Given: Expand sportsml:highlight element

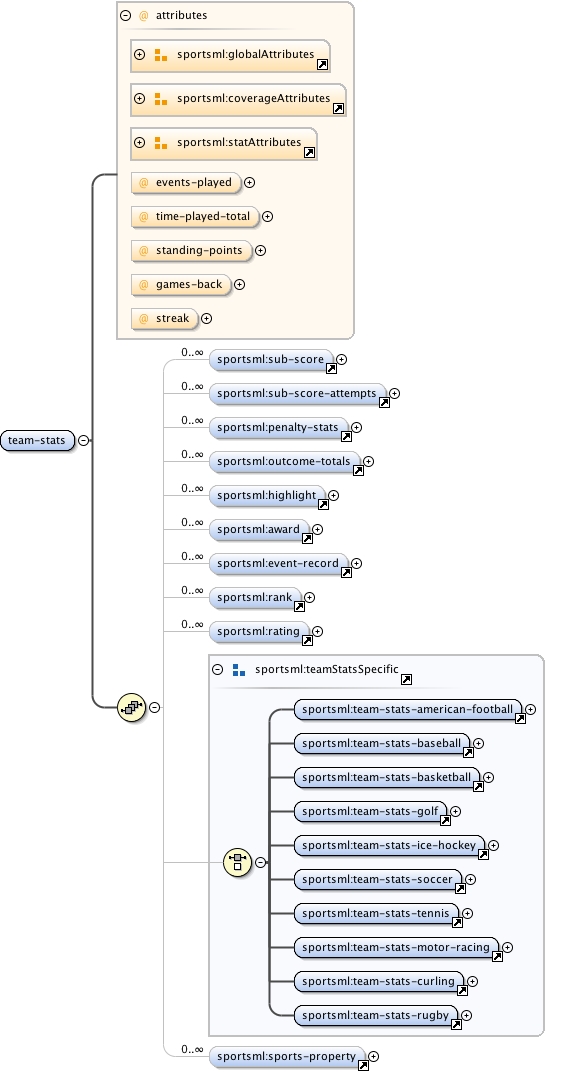Looking at the screenshot, I should click(x=333, y=496).
